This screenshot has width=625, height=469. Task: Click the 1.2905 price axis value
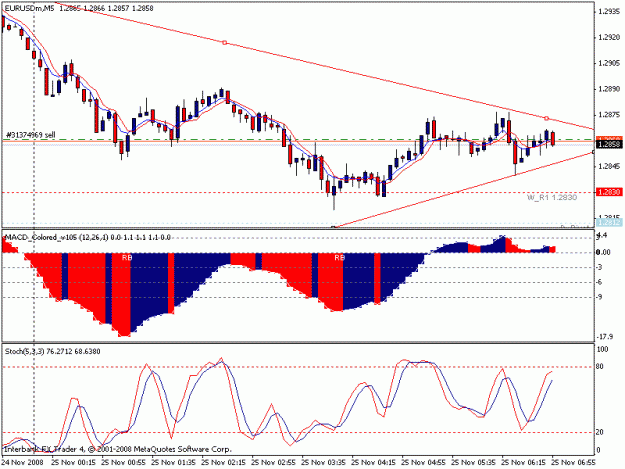[609, 63]
